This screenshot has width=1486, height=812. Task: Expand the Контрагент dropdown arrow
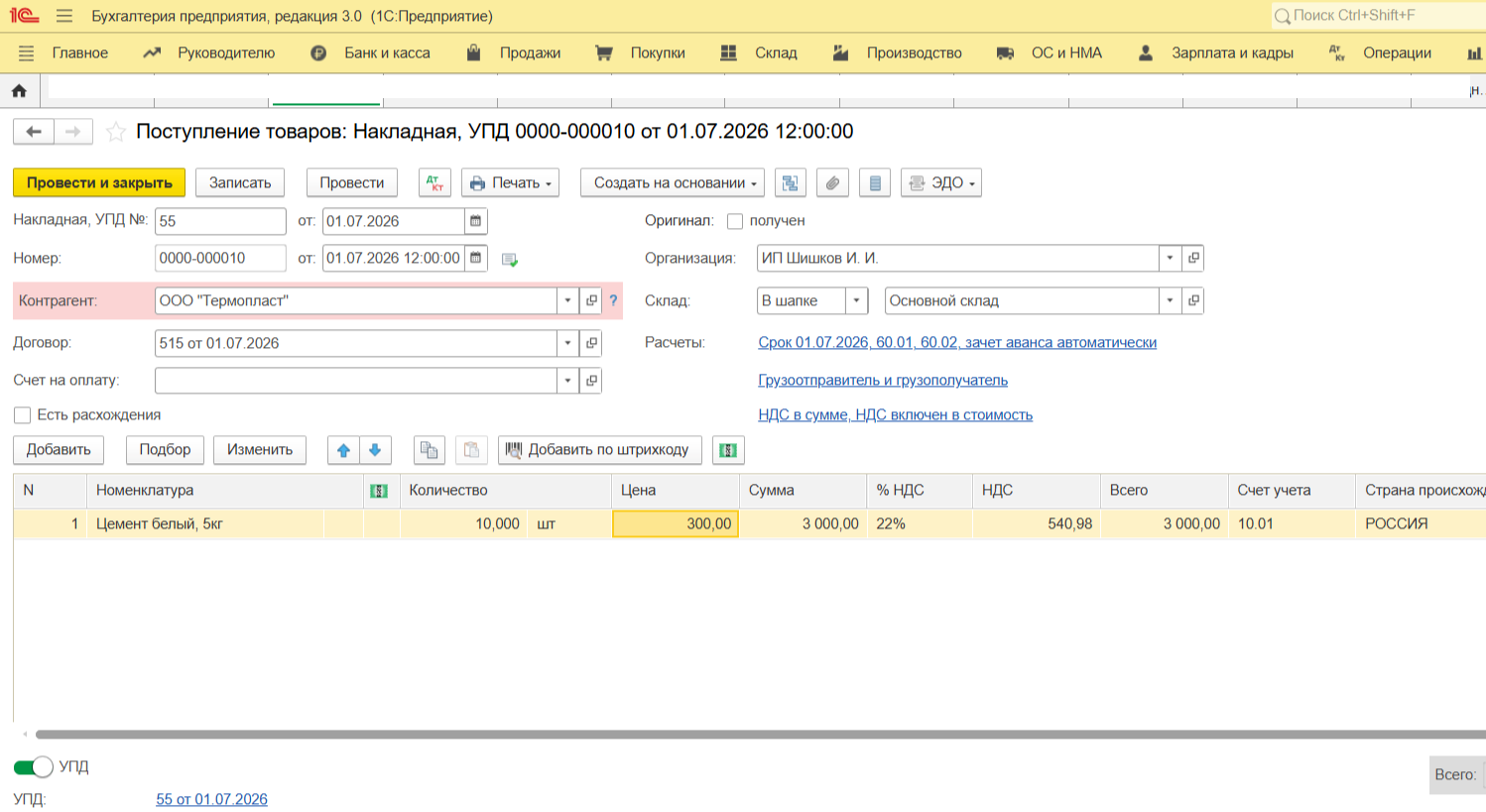point(567,300)
